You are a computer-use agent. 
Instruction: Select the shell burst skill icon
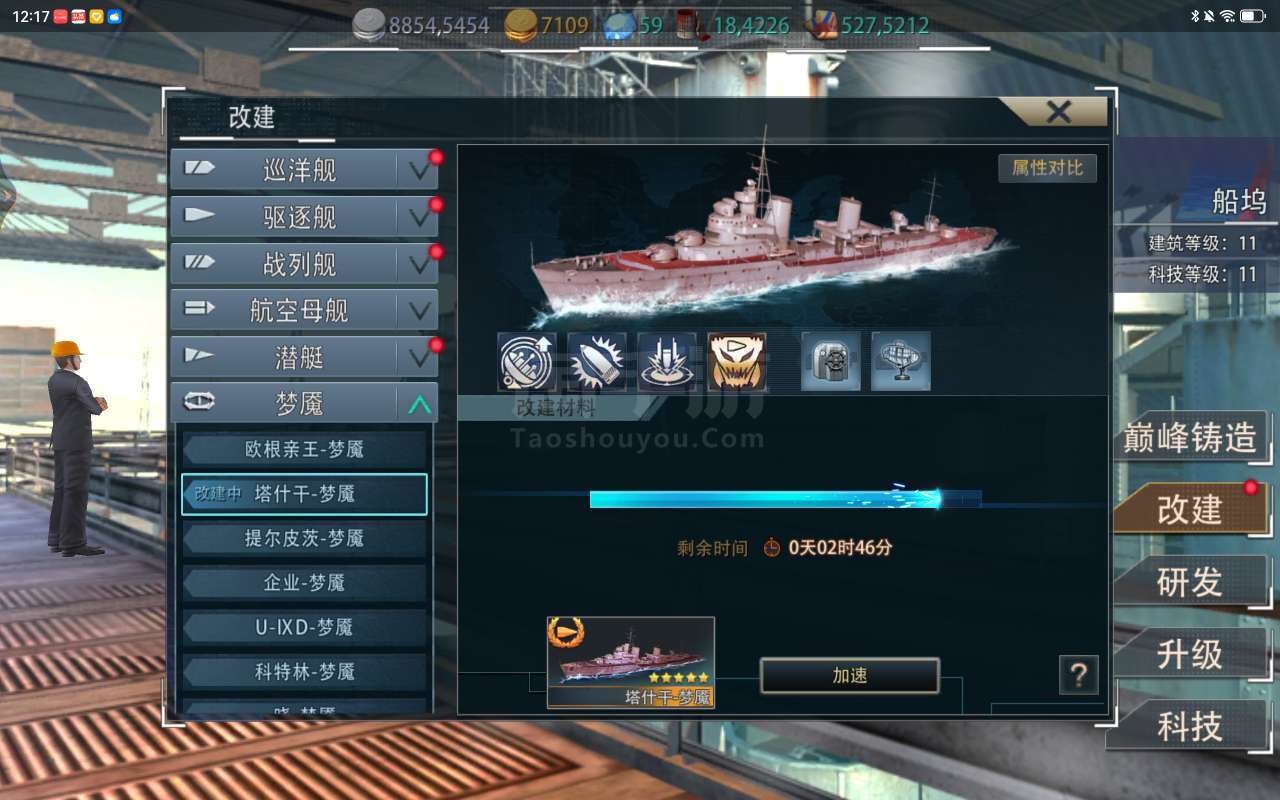pyautogui.click(x=597, y=362)
